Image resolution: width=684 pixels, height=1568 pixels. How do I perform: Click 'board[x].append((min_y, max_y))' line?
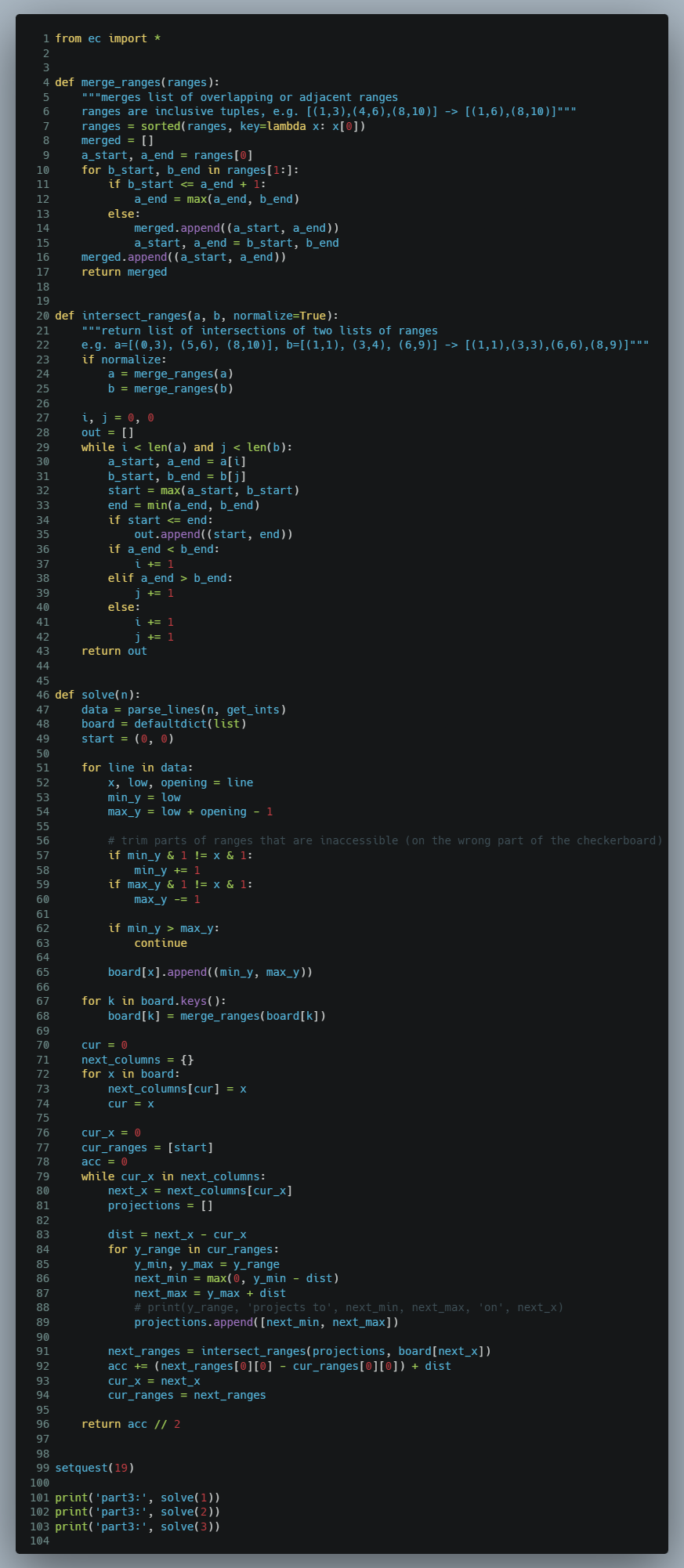coord(211,972)
